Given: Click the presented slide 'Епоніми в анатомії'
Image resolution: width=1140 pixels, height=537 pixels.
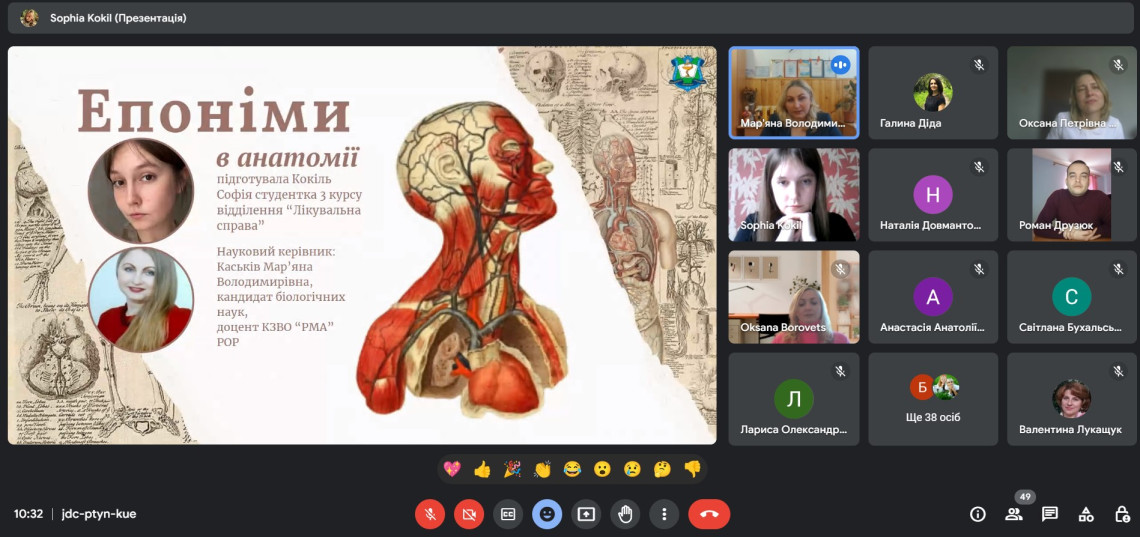Looking at the screenshot, I should tap(362, 246).
